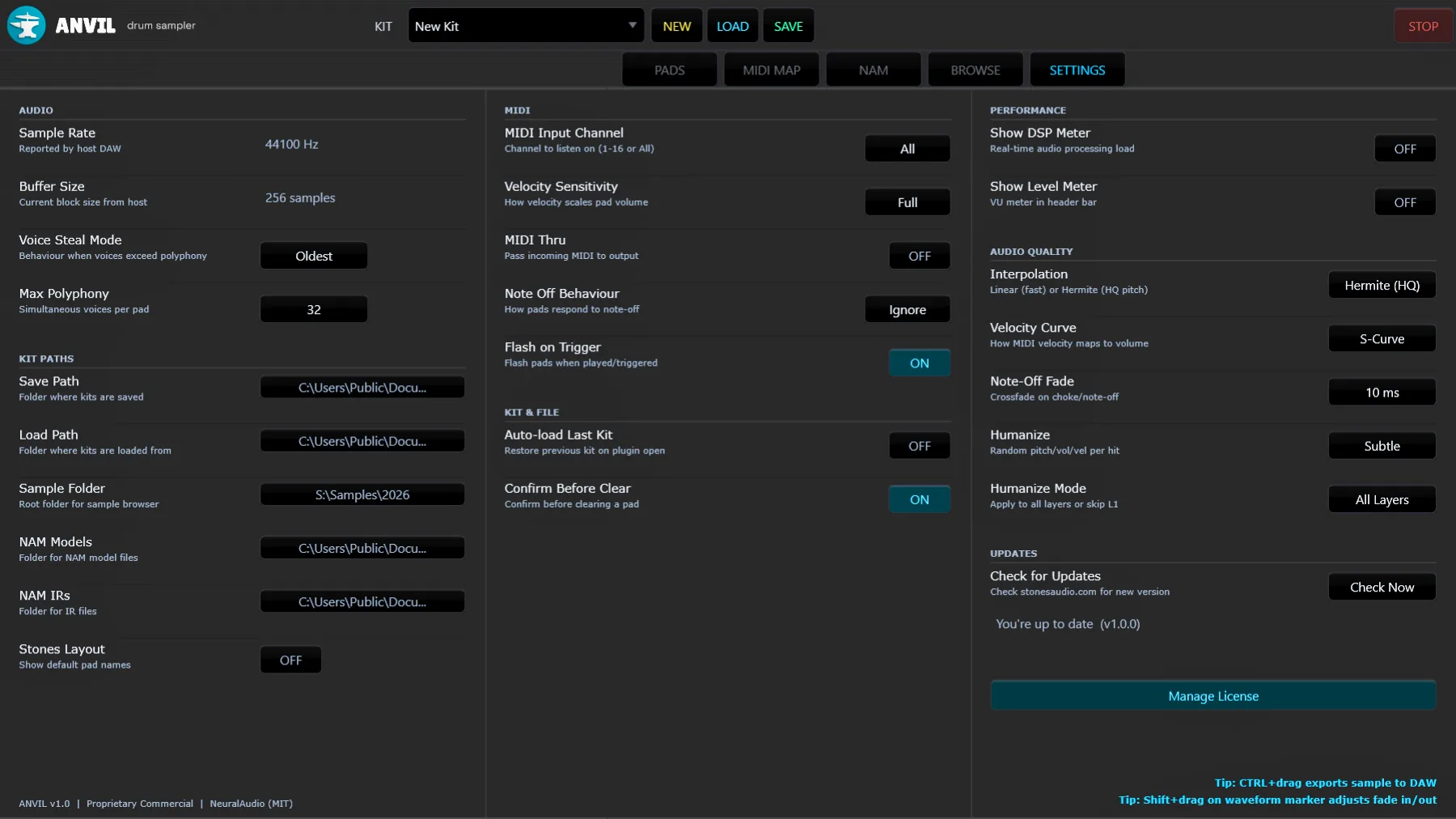
Task: Click the LOAD kit button
Action: [732, 26]
